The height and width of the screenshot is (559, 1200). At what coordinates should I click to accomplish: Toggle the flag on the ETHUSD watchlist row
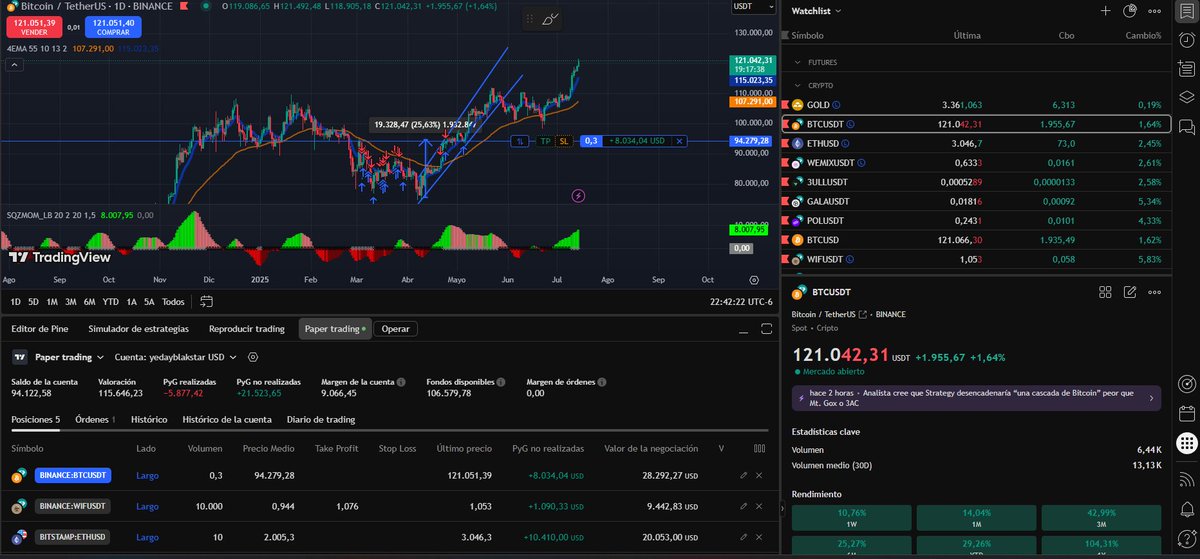coord(785,143)
